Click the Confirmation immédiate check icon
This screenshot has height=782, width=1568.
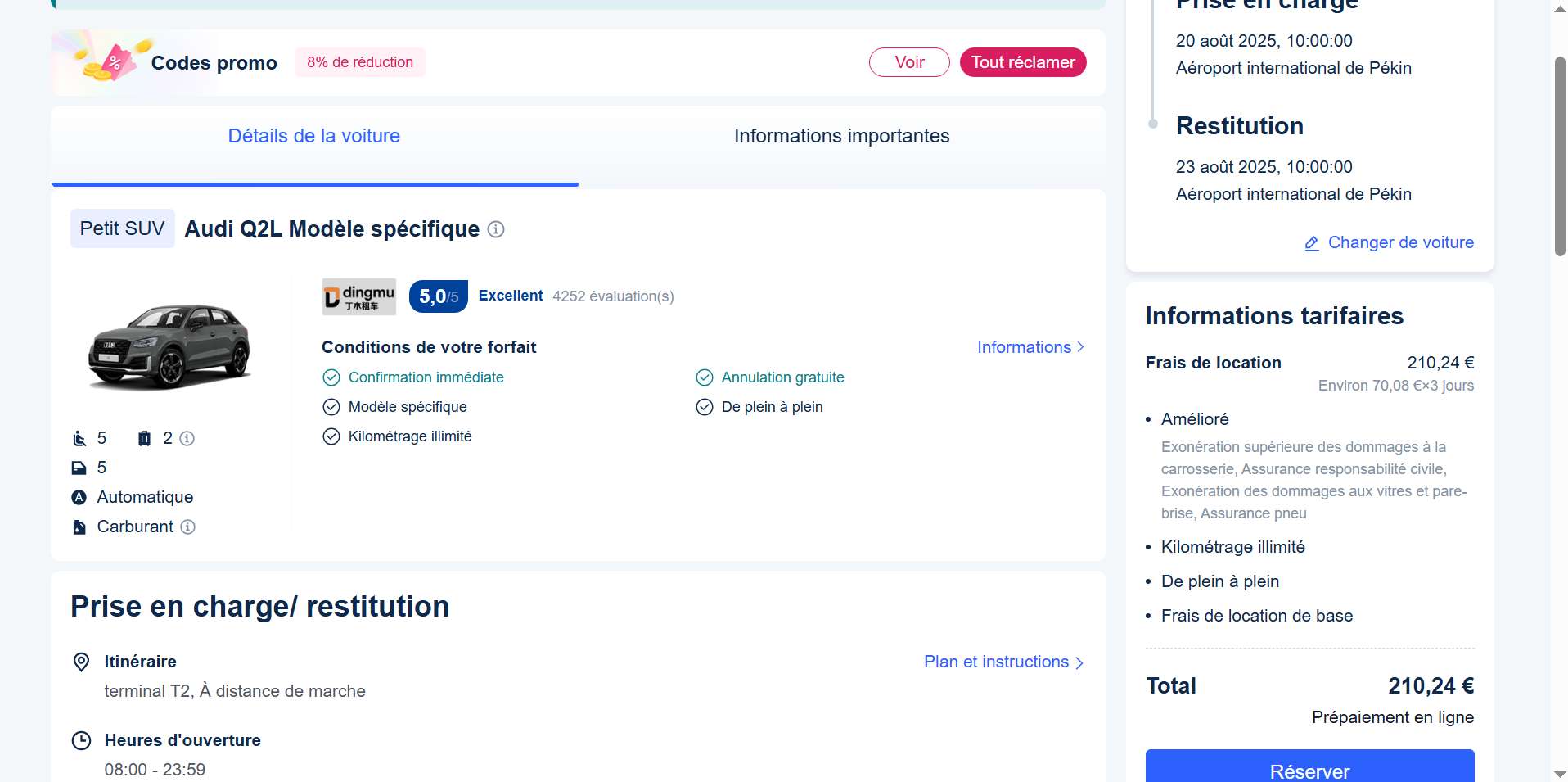tap(331, 377)
